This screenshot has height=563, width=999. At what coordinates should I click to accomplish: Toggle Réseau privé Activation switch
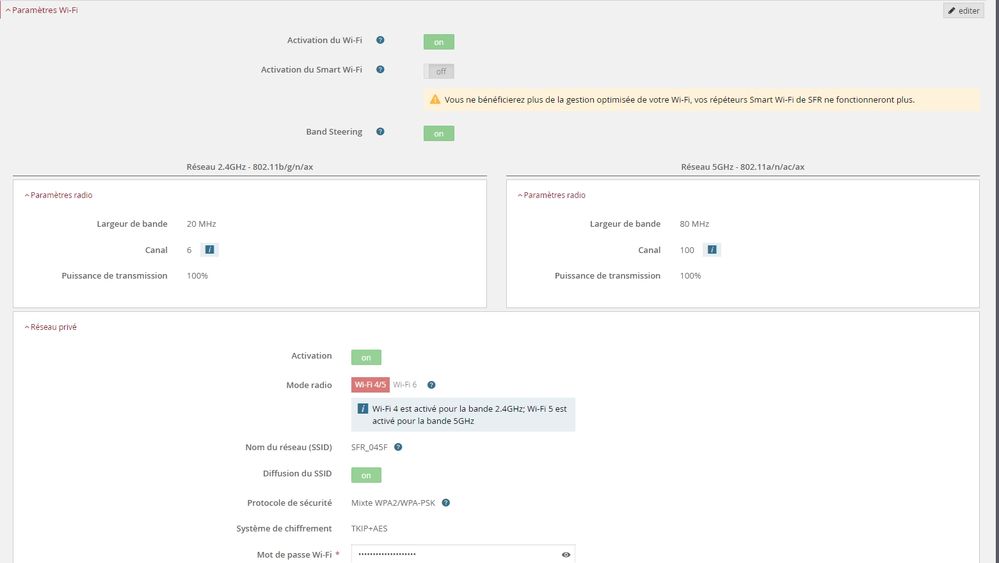click(366, 357)
